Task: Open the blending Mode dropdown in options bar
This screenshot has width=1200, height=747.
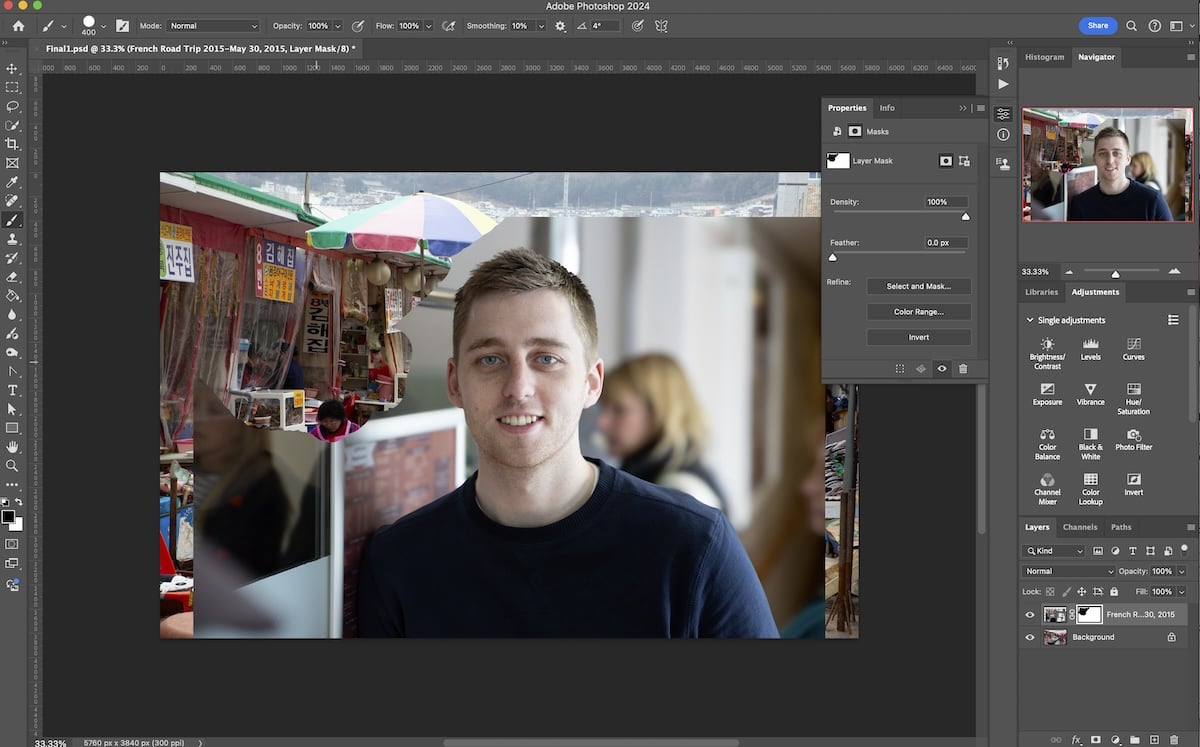Action: click(212, 26)
